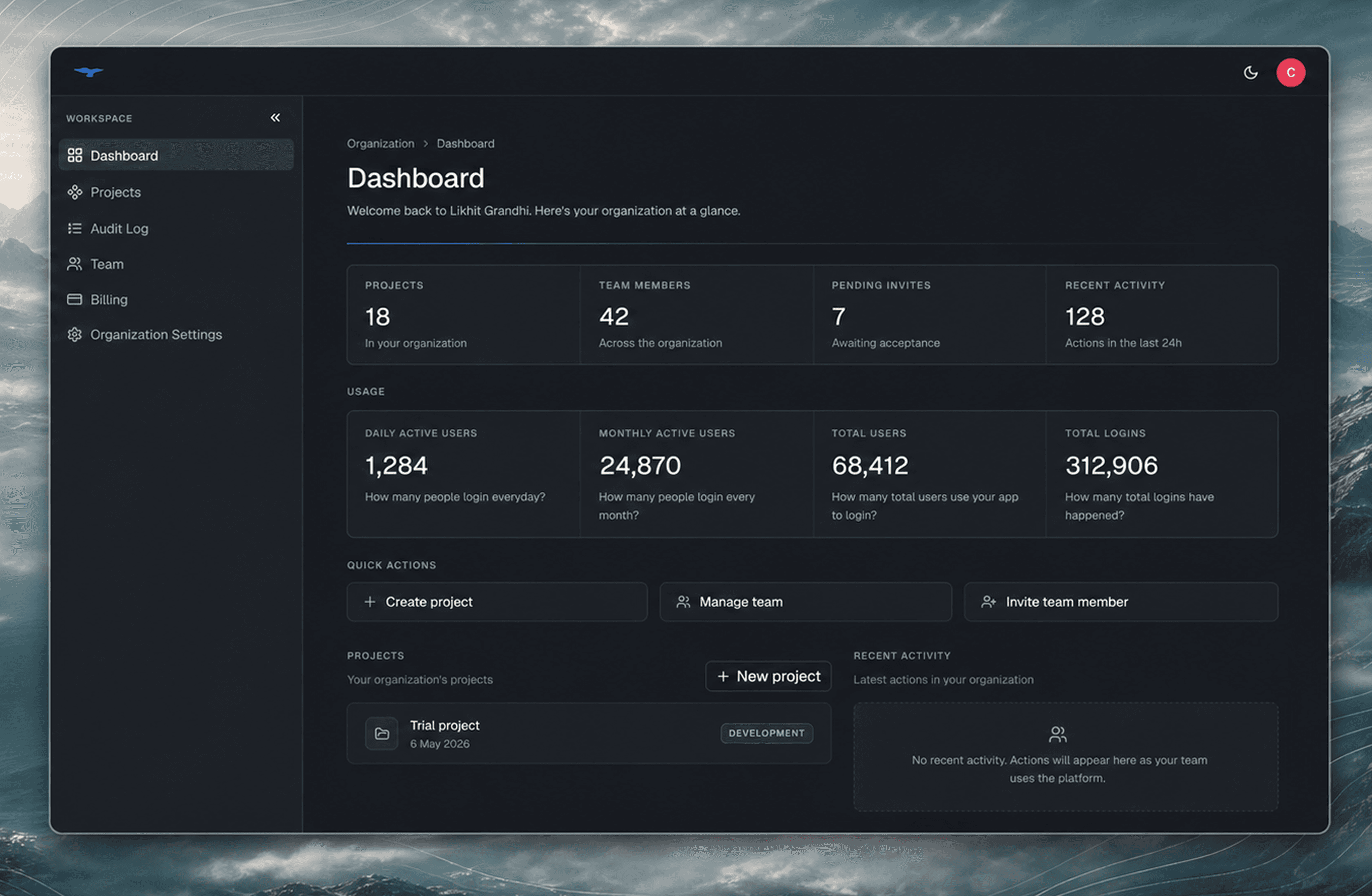Click the Welcome back to Likhit Grandhi text
This screenshot has height=896, width=1372.
[544, 211]
